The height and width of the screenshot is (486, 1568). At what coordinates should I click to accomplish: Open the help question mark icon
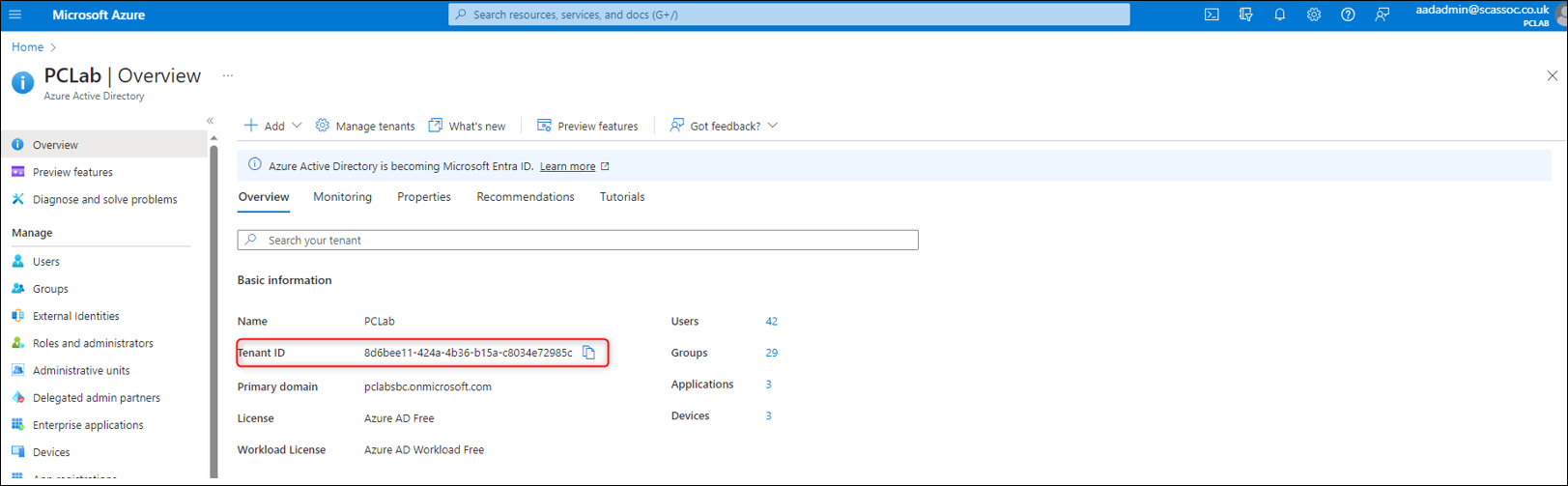point(1348,14)
